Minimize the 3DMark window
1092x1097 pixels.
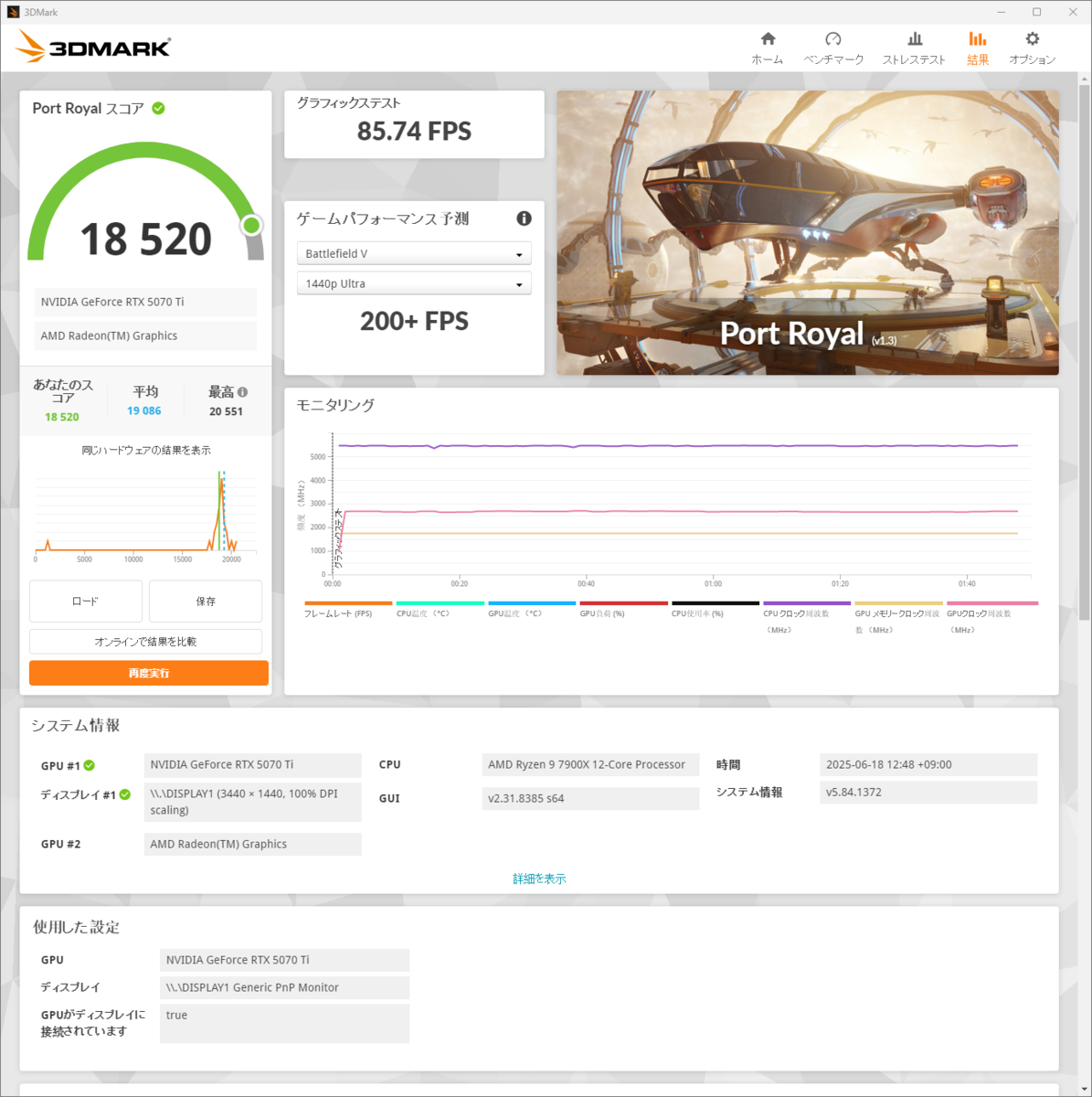point(1002,12)
